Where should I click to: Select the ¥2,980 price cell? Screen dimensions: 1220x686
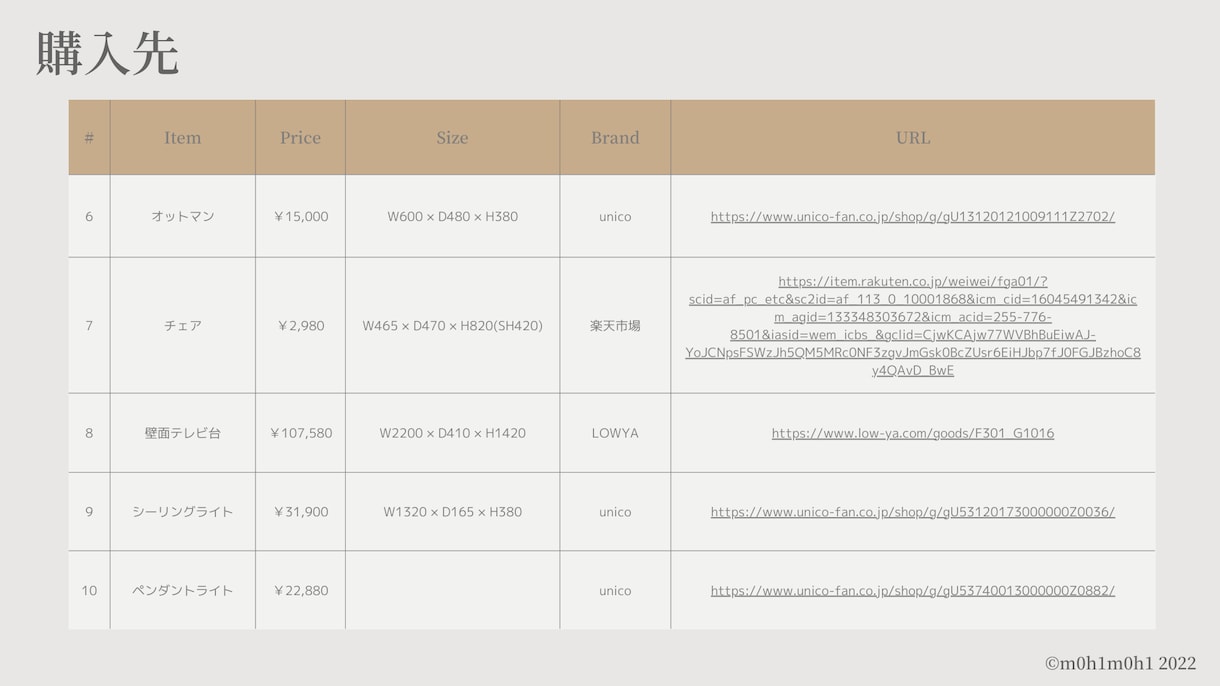click(x=300, y=326)
